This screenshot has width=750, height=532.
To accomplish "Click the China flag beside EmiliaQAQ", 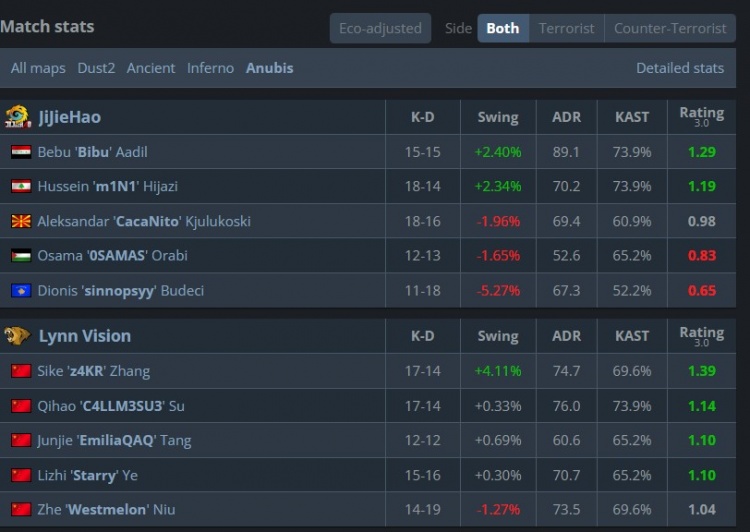I will pyautogui.click(x=21, y=440).
